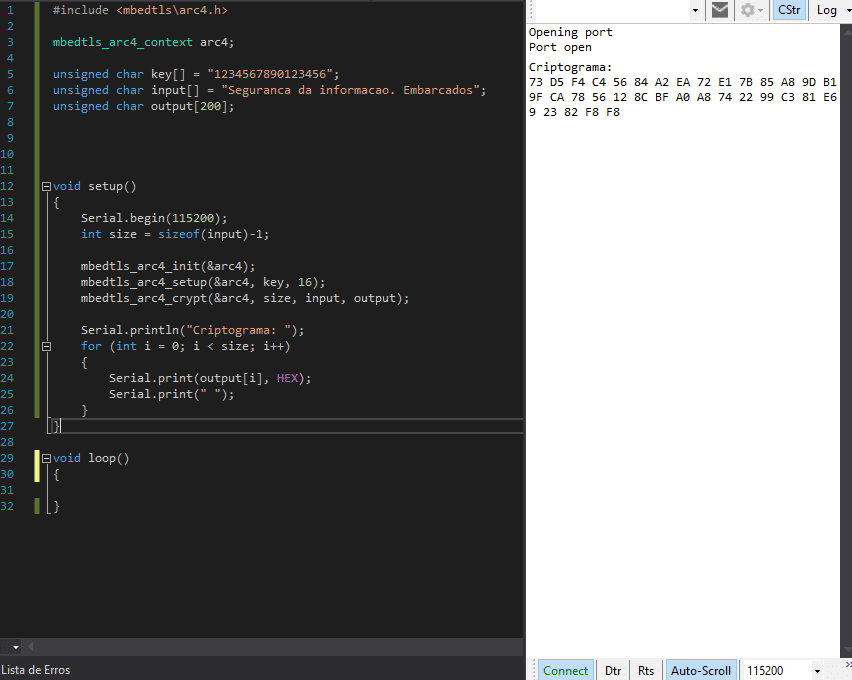Click "Opening port" line in serial output
This screenshot has height=680, width=852.
coord(571,32)
